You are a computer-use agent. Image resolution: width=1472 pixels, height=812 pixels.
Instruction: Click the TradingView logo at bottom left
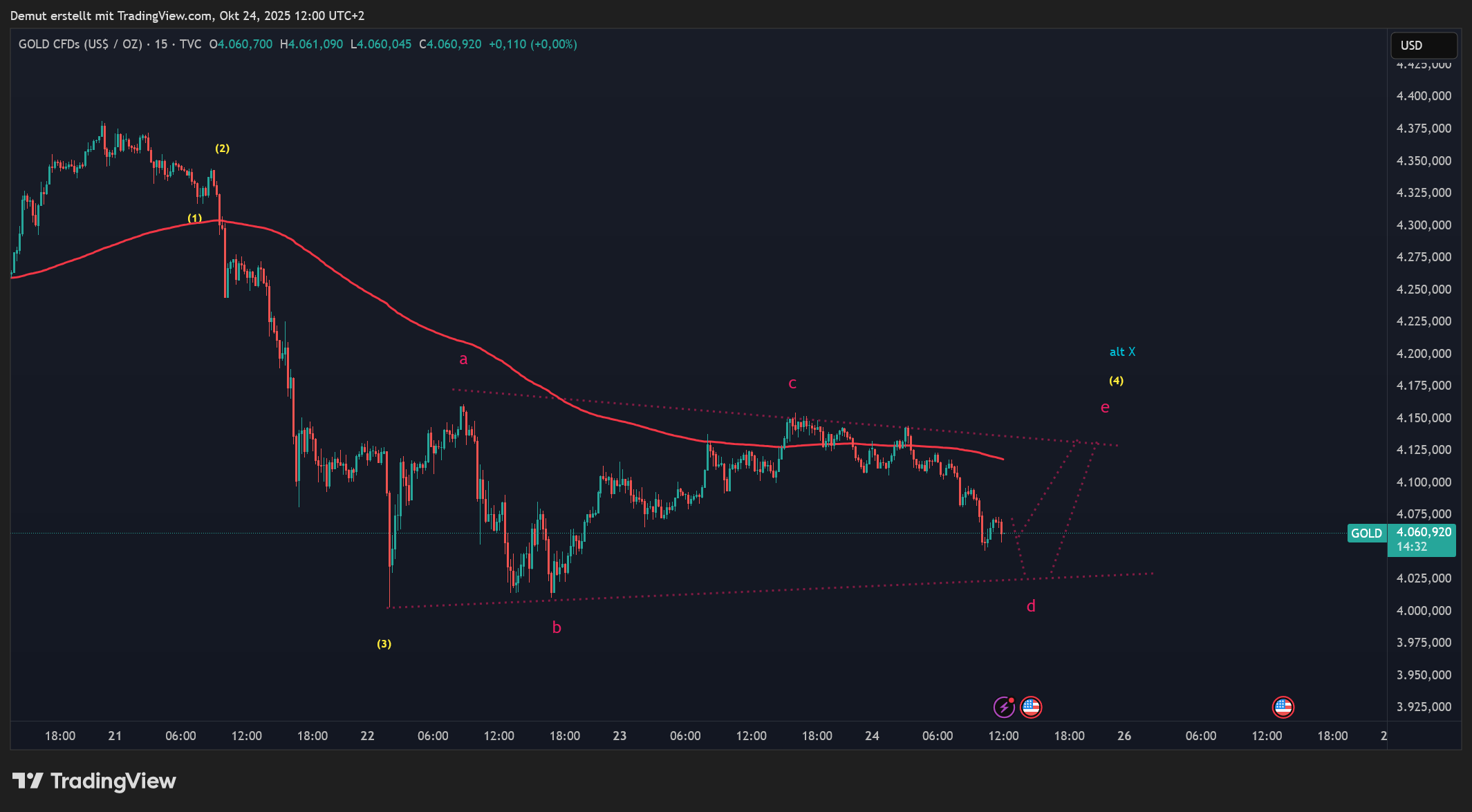tap(94, 781)
